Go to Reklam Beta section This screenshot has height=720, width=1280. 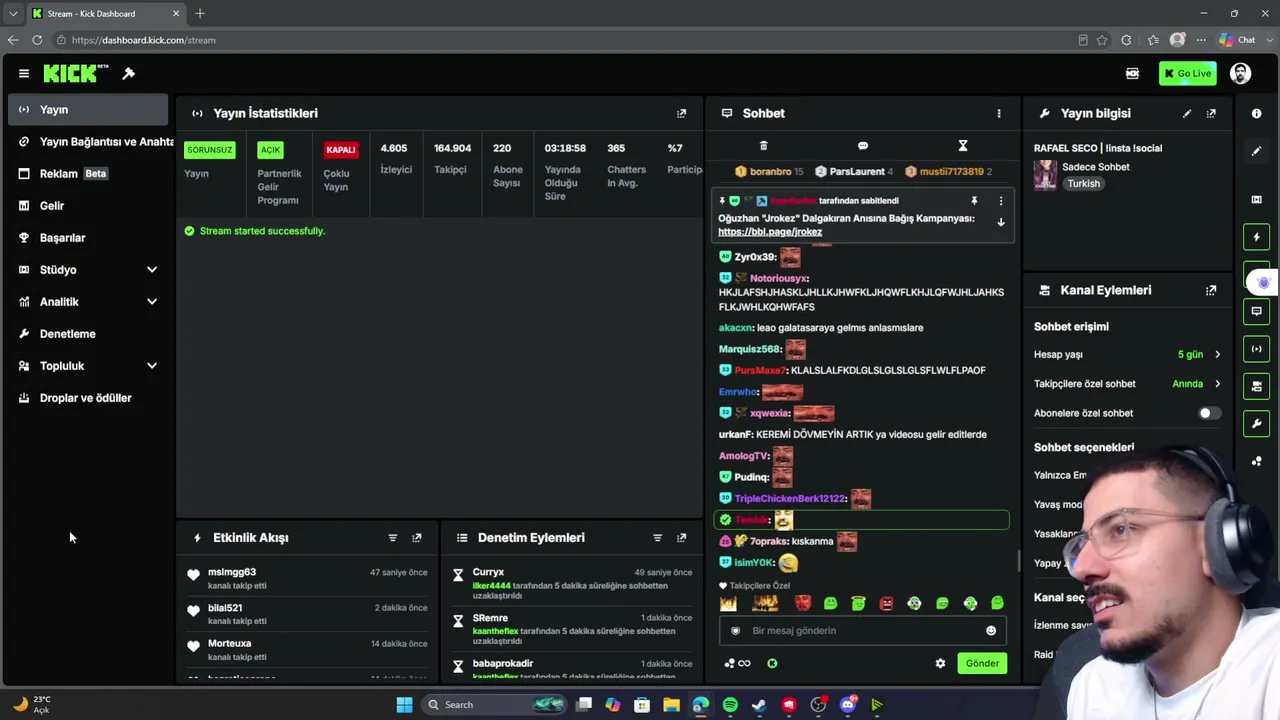[x=88, y=174]
